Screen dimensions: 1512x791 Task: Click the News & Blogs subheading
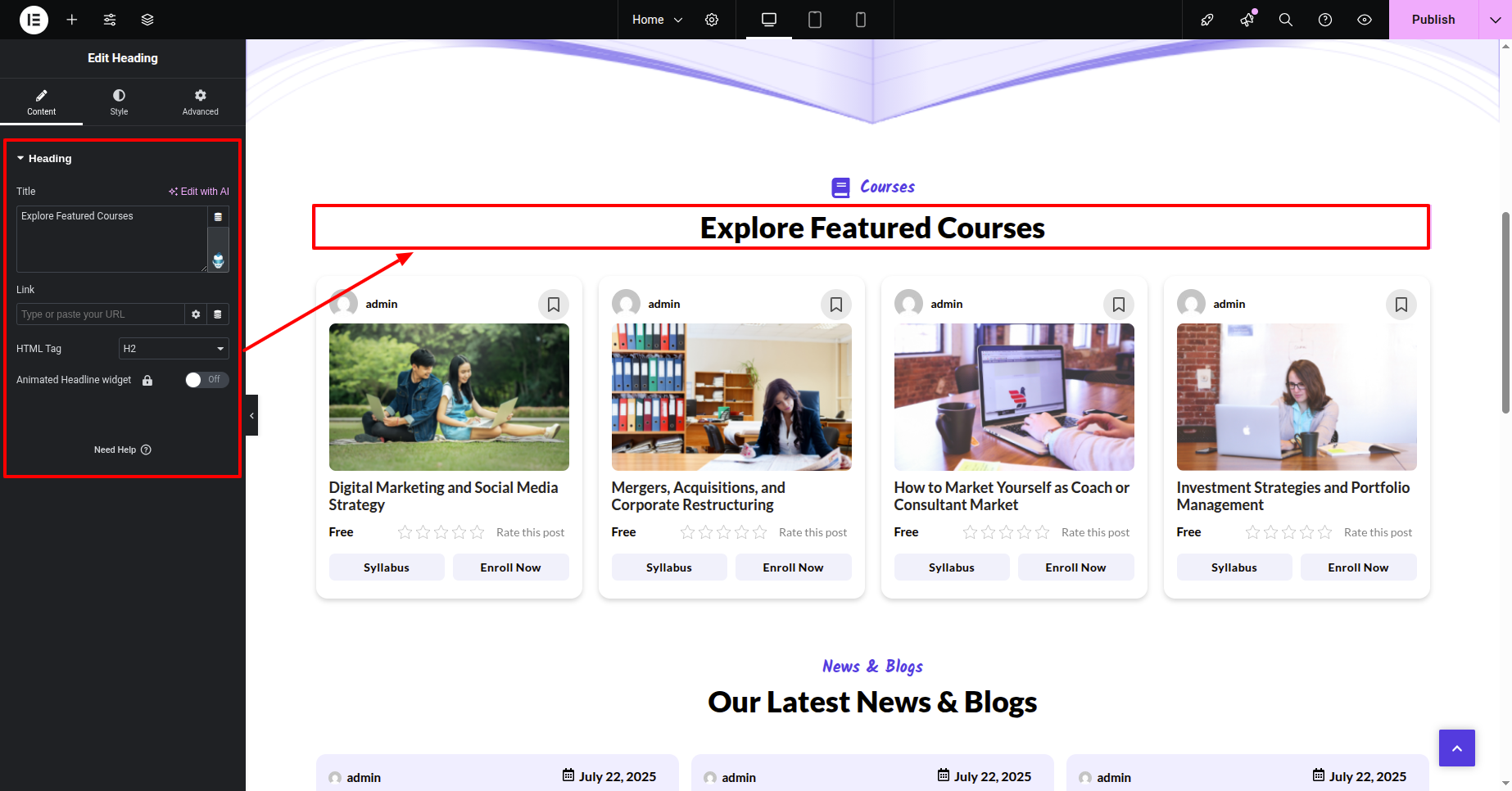tap(872, 667)
